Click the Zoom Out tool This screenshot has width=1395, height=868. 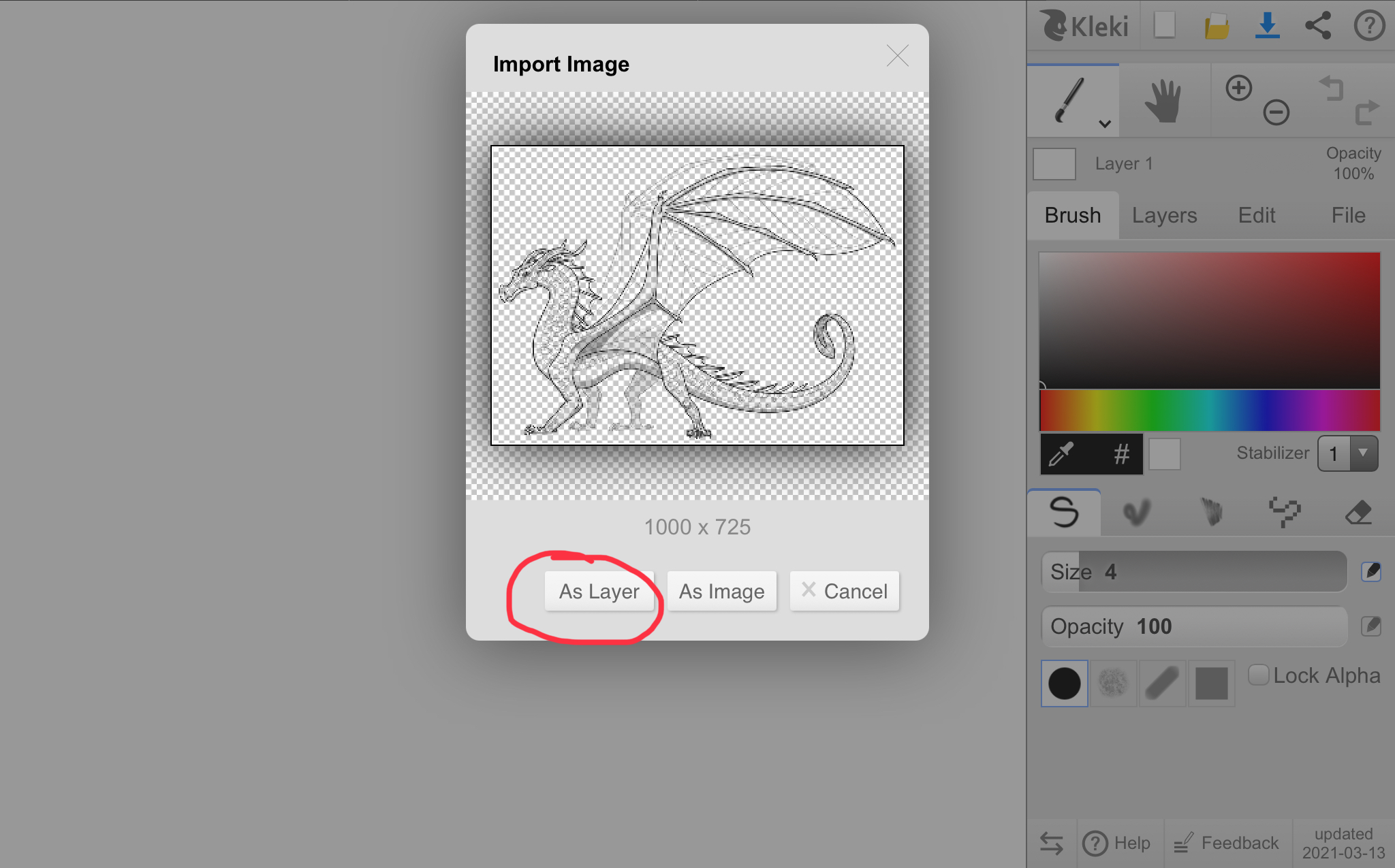[x=1276, y=111]
